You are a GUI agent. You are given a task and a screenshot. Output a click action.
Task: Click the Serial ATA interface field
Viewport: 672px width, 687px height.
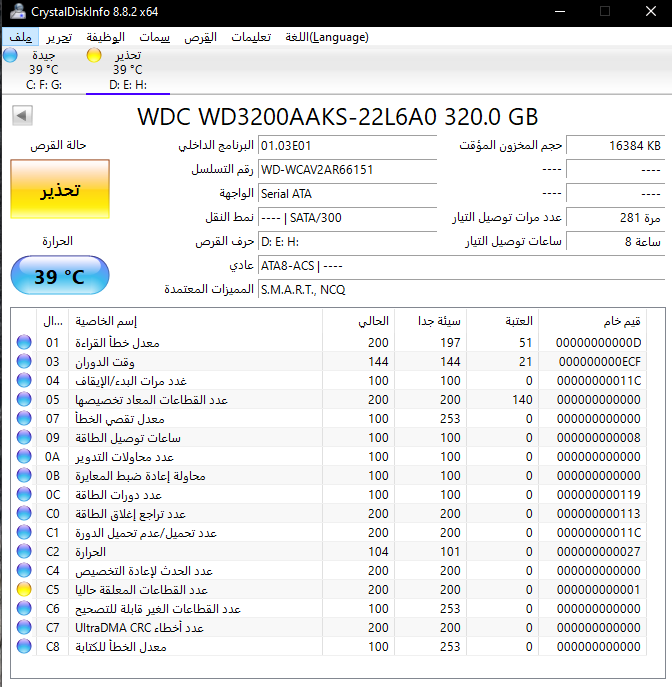[x=347, y=194]
